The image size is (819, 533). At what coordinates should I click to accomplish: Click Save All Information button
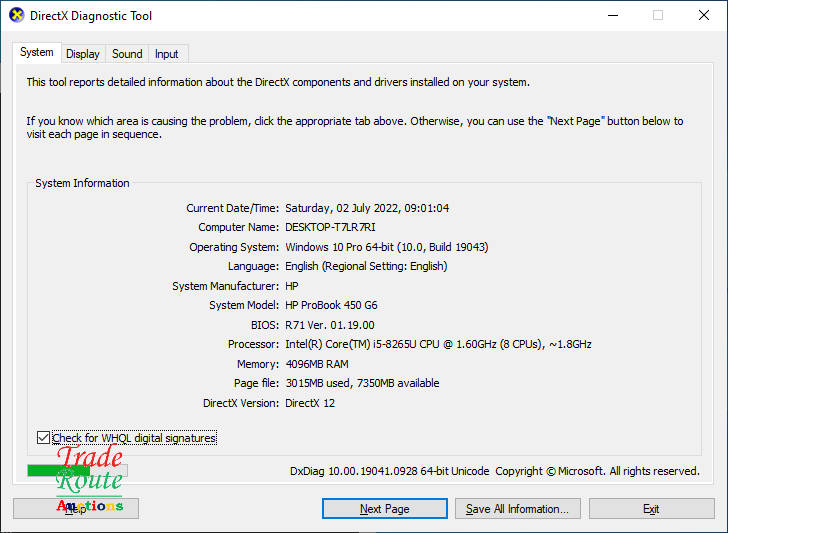coord(517,509)
